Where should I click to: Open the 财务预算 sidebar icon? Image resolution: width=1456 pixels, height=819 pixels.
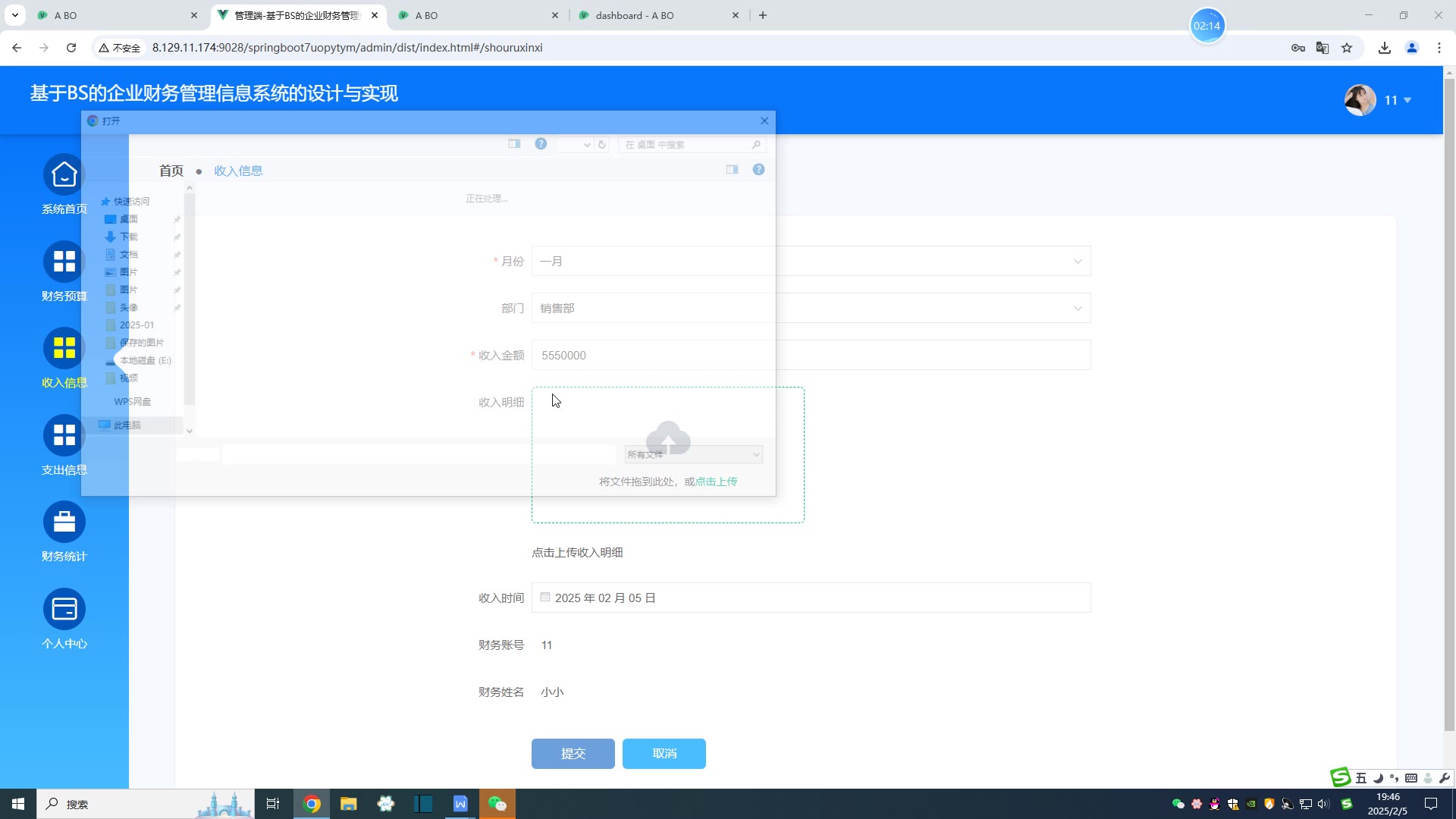coord(64,262)
